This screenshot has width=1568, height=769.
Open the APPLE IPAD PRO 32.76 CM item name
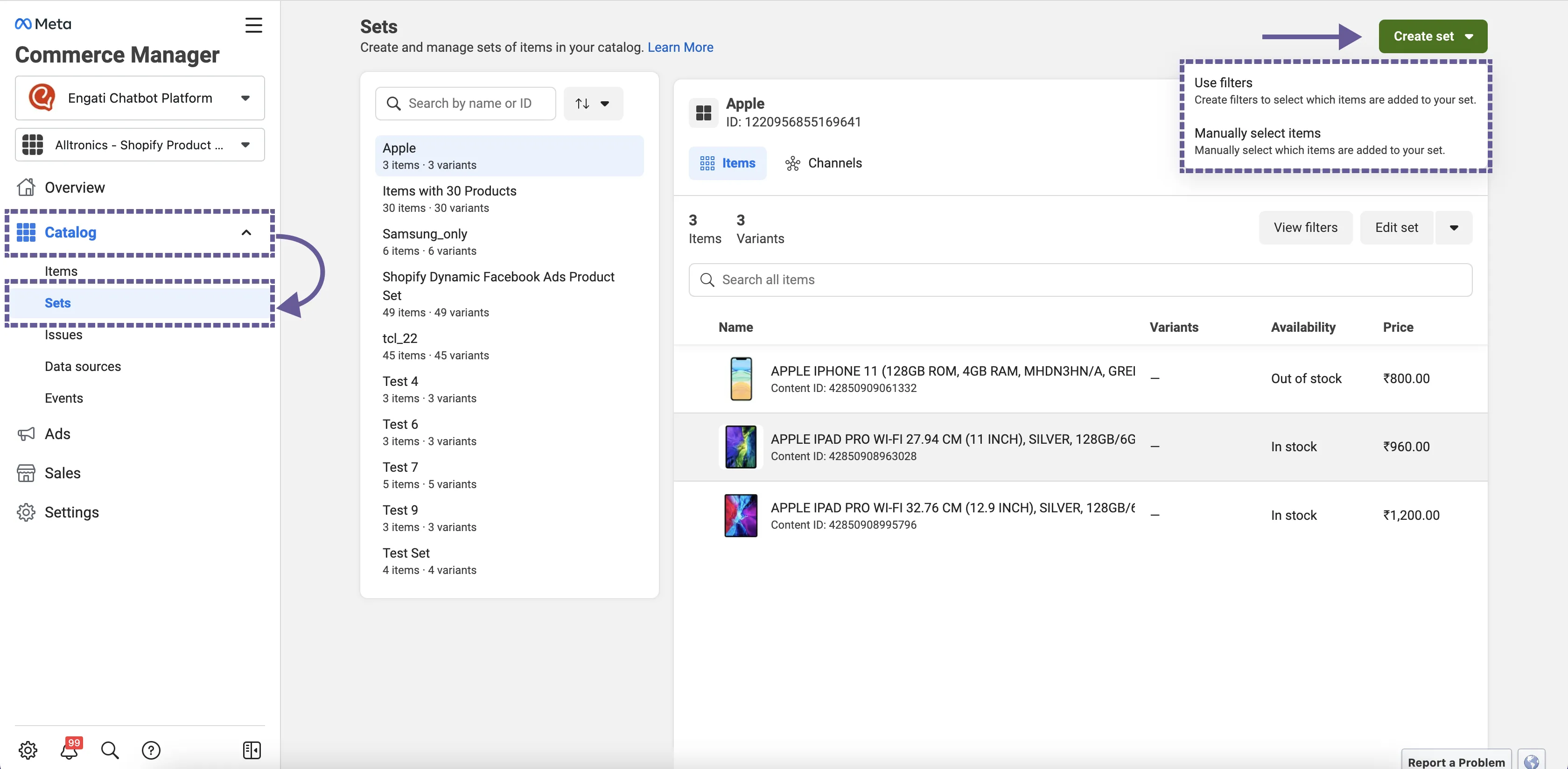952,508
